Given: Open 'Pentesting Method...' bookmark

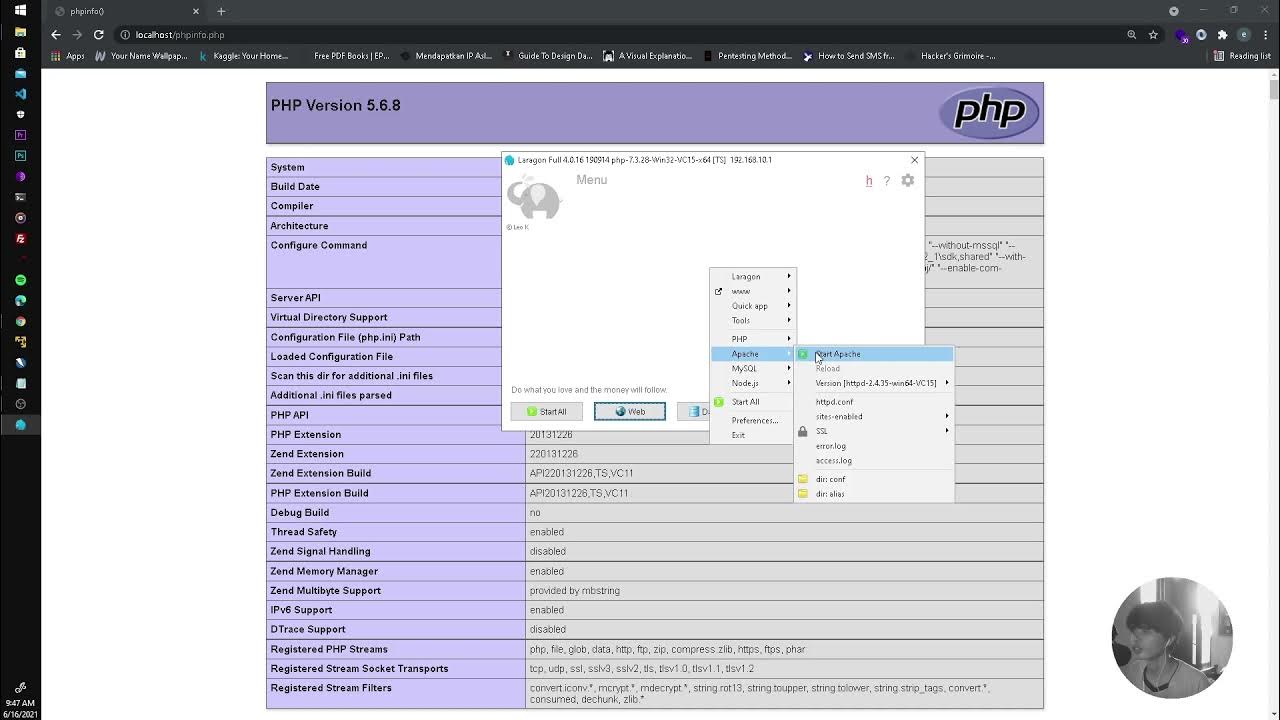Looking at the screenshot, I should [748, 56].
